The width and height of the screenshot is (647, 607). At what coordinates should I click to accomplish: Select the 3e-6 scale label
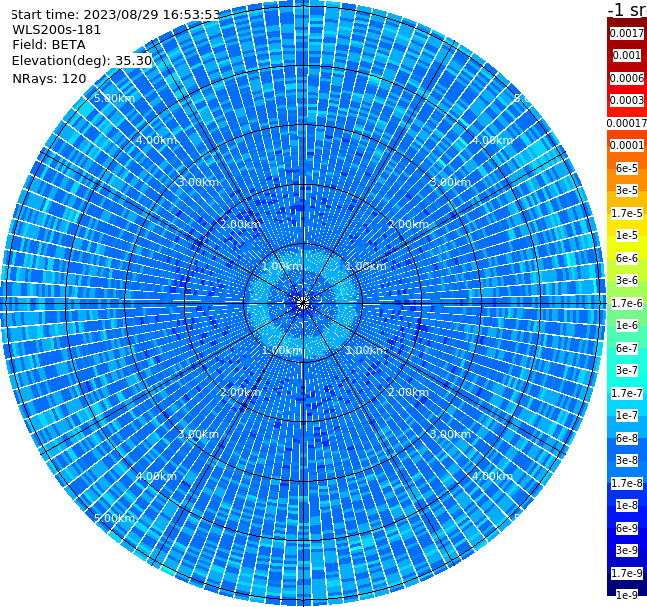(627, 280)
